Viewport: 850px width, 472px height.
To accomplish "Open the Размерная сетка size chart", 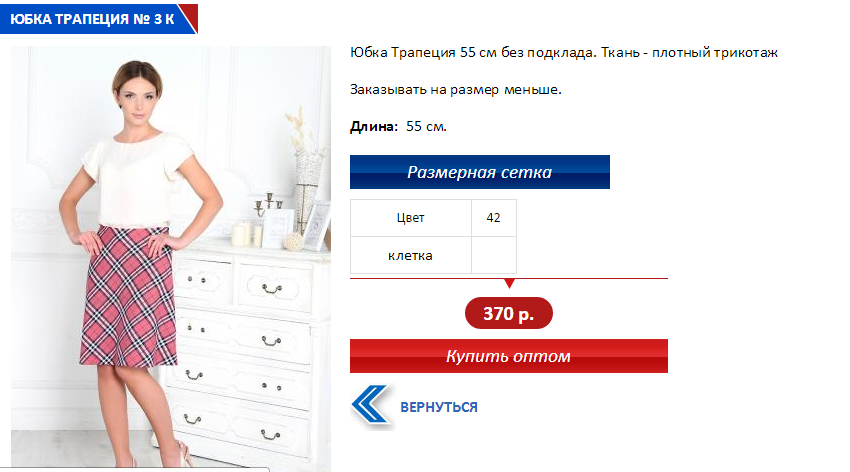I will 480,172.
